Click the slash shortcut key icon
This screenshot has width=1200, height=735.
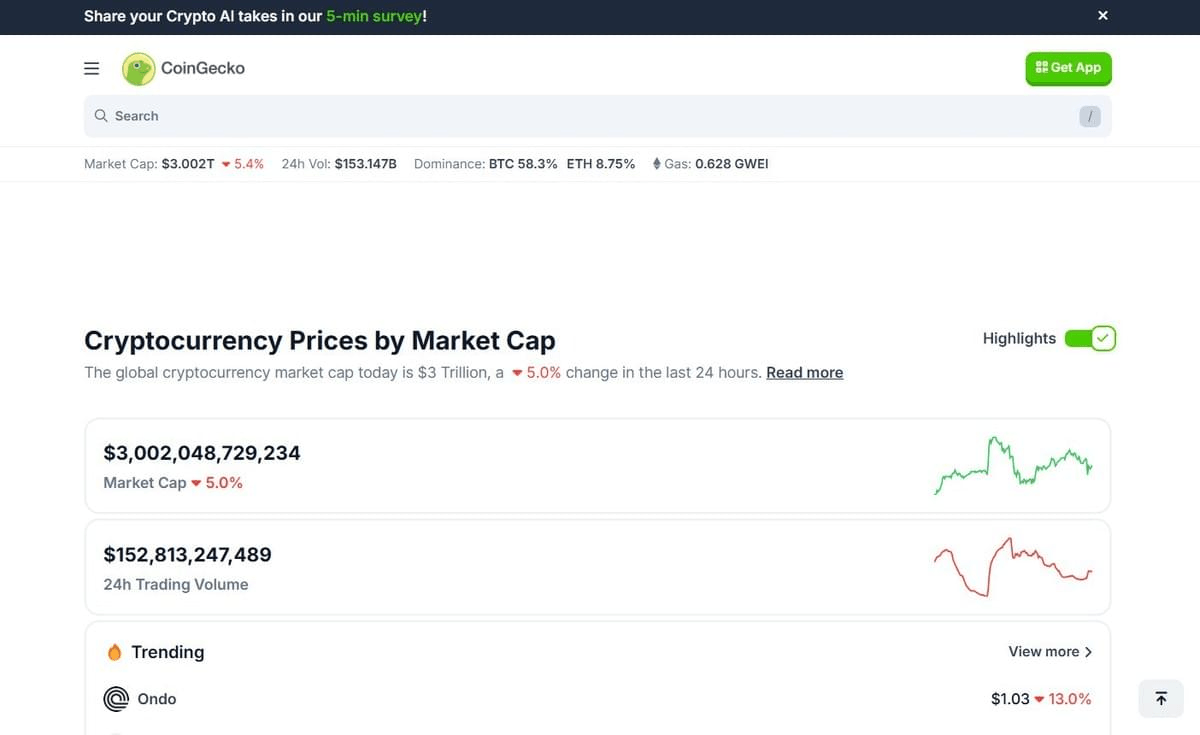pos(1090,116)
